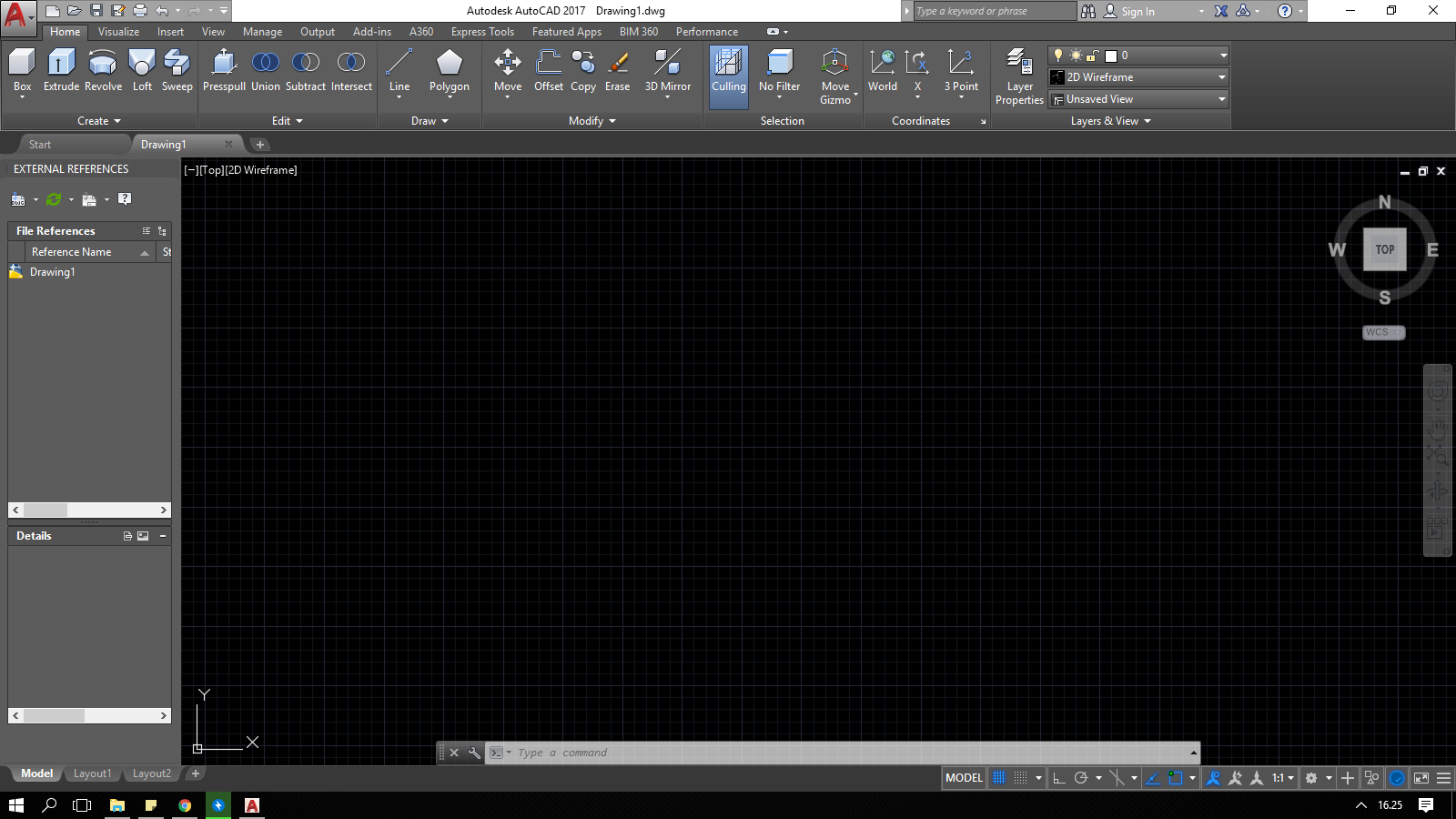The height and width of the screenshot is (819, 1456).
Task: Select the Box solid tool
Action: (x=22, y=71)
